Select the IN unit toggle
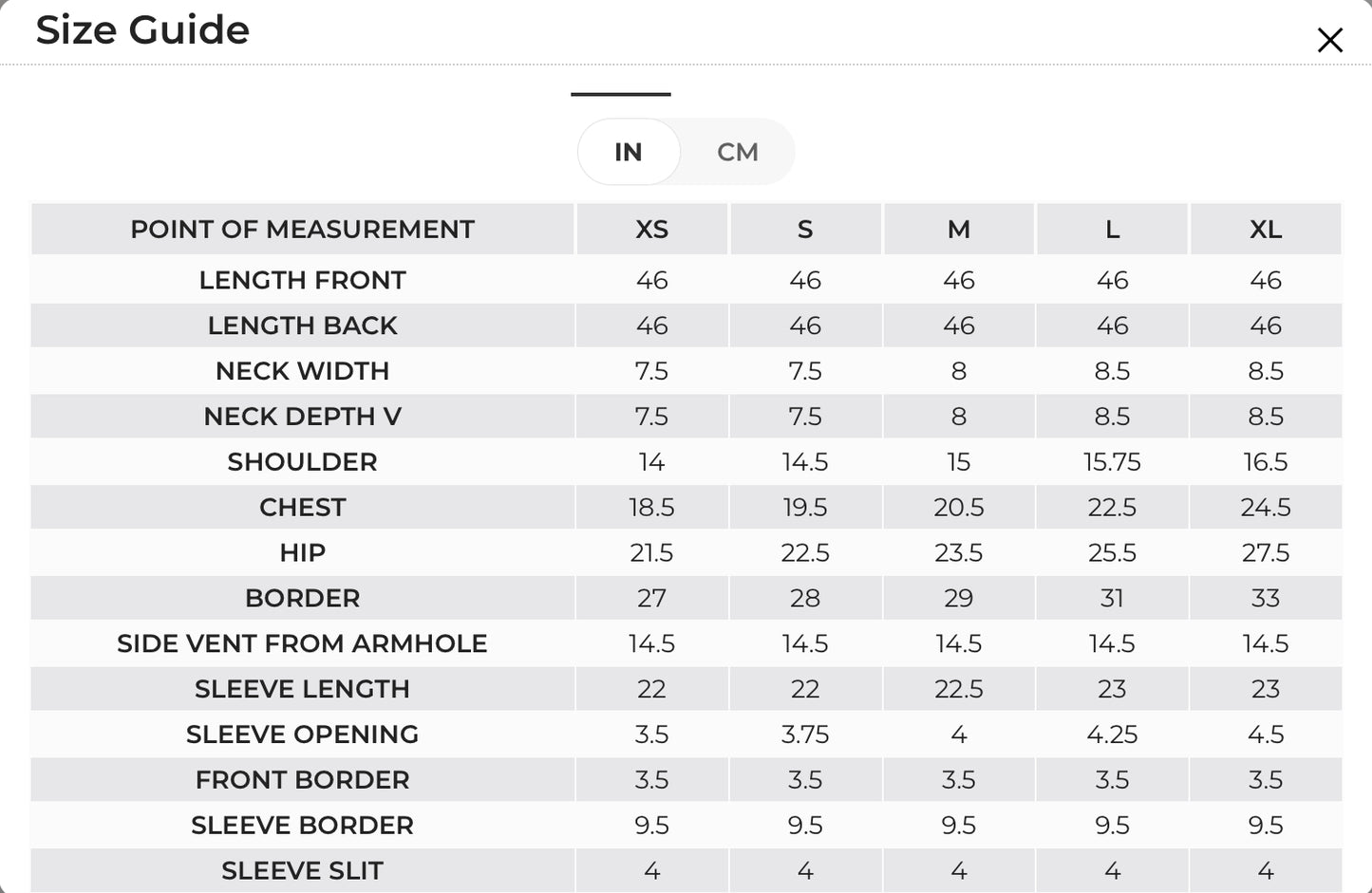1372x893 pixels. 629,152
